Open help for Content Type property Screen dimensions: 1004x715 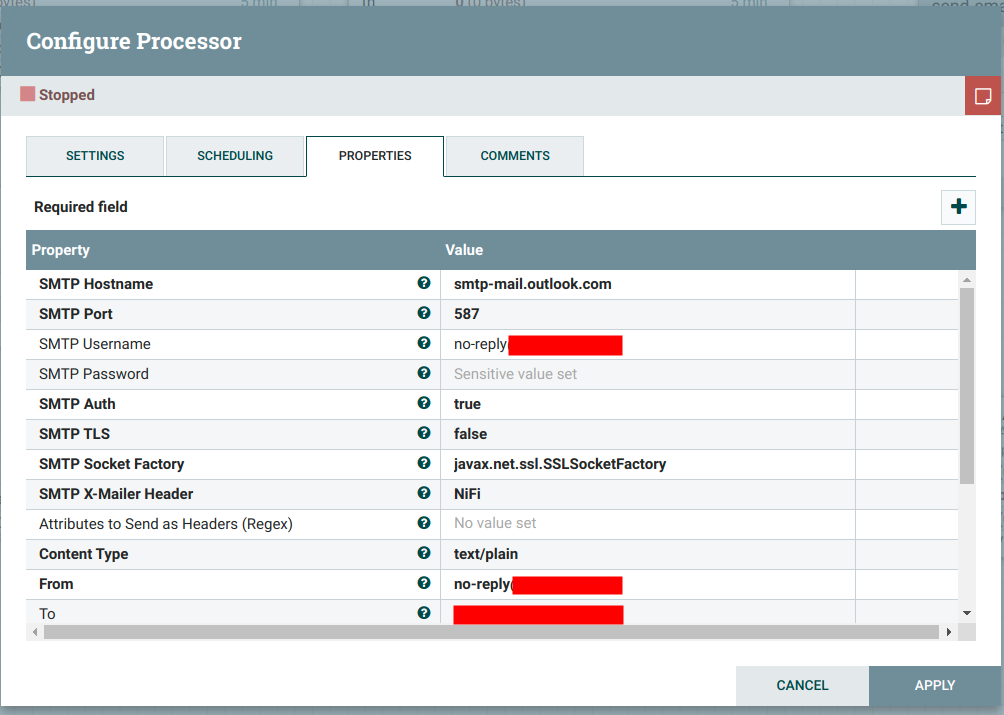click(424, 553)
